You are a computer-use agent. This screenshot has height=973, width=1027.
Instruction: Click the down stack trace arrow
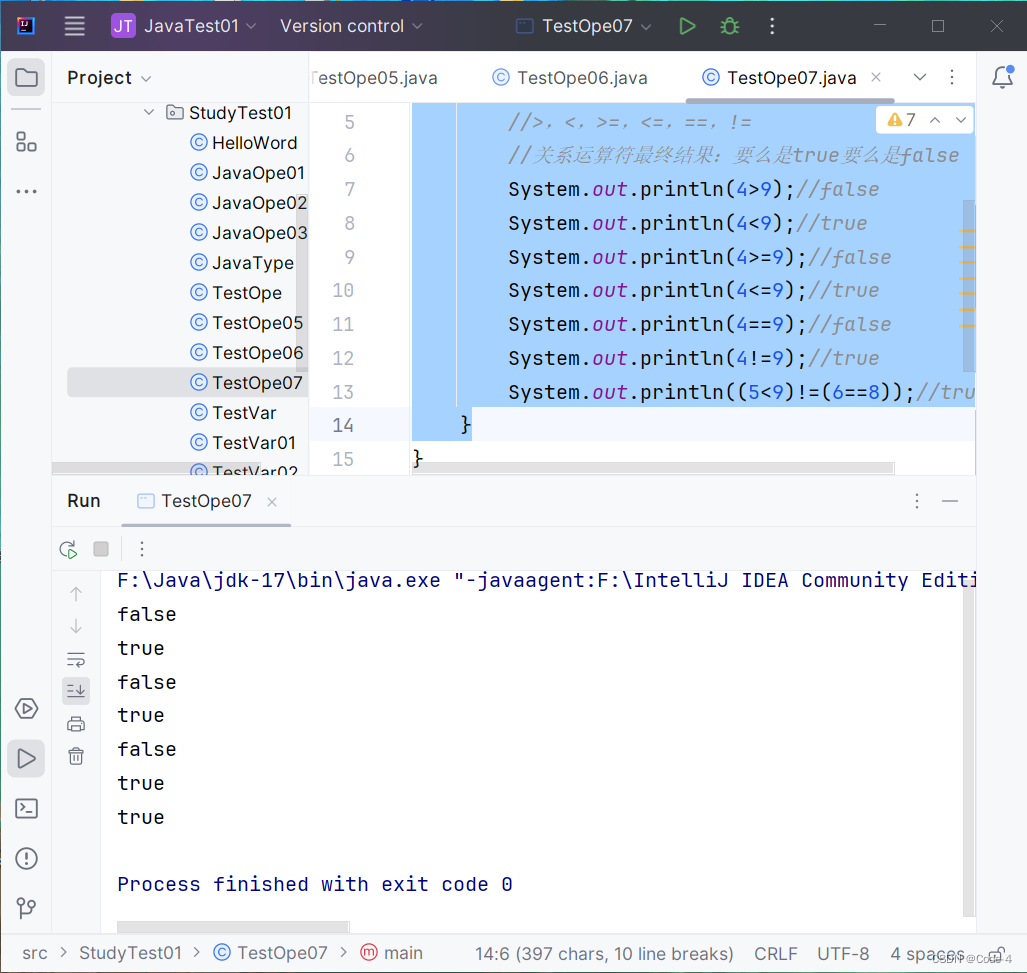pos(76,627)
